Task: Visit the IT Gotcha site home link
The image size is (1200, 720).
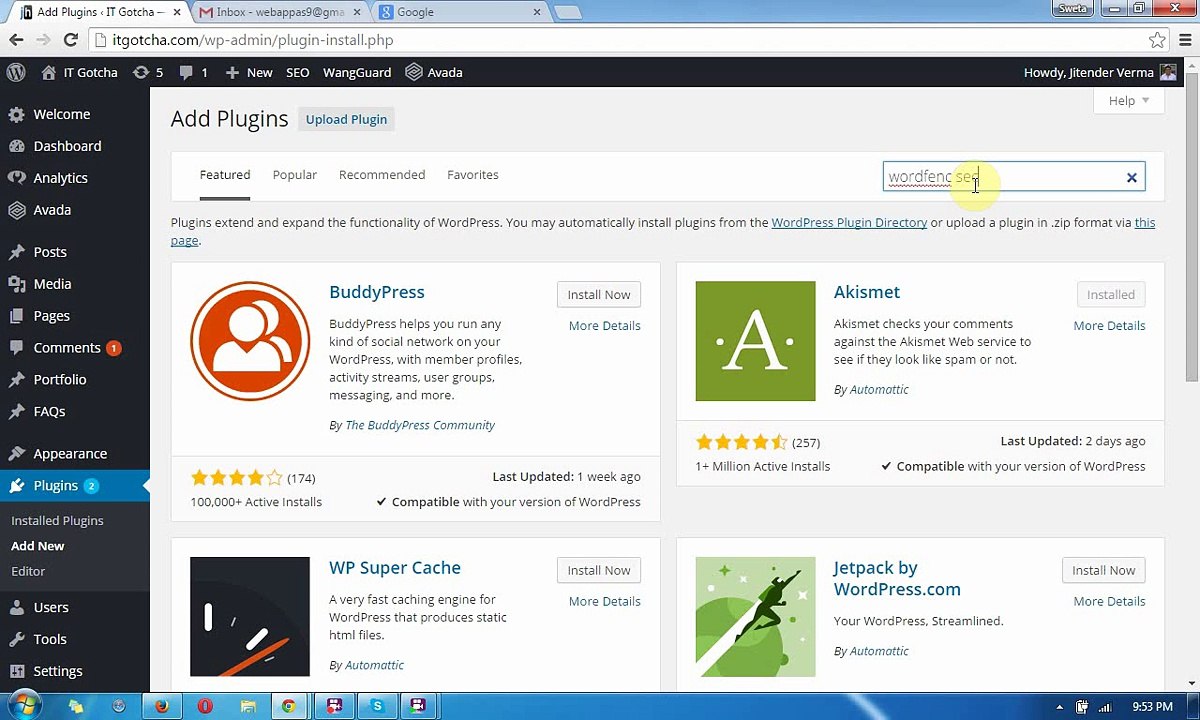Action: [x=79, y=72]
